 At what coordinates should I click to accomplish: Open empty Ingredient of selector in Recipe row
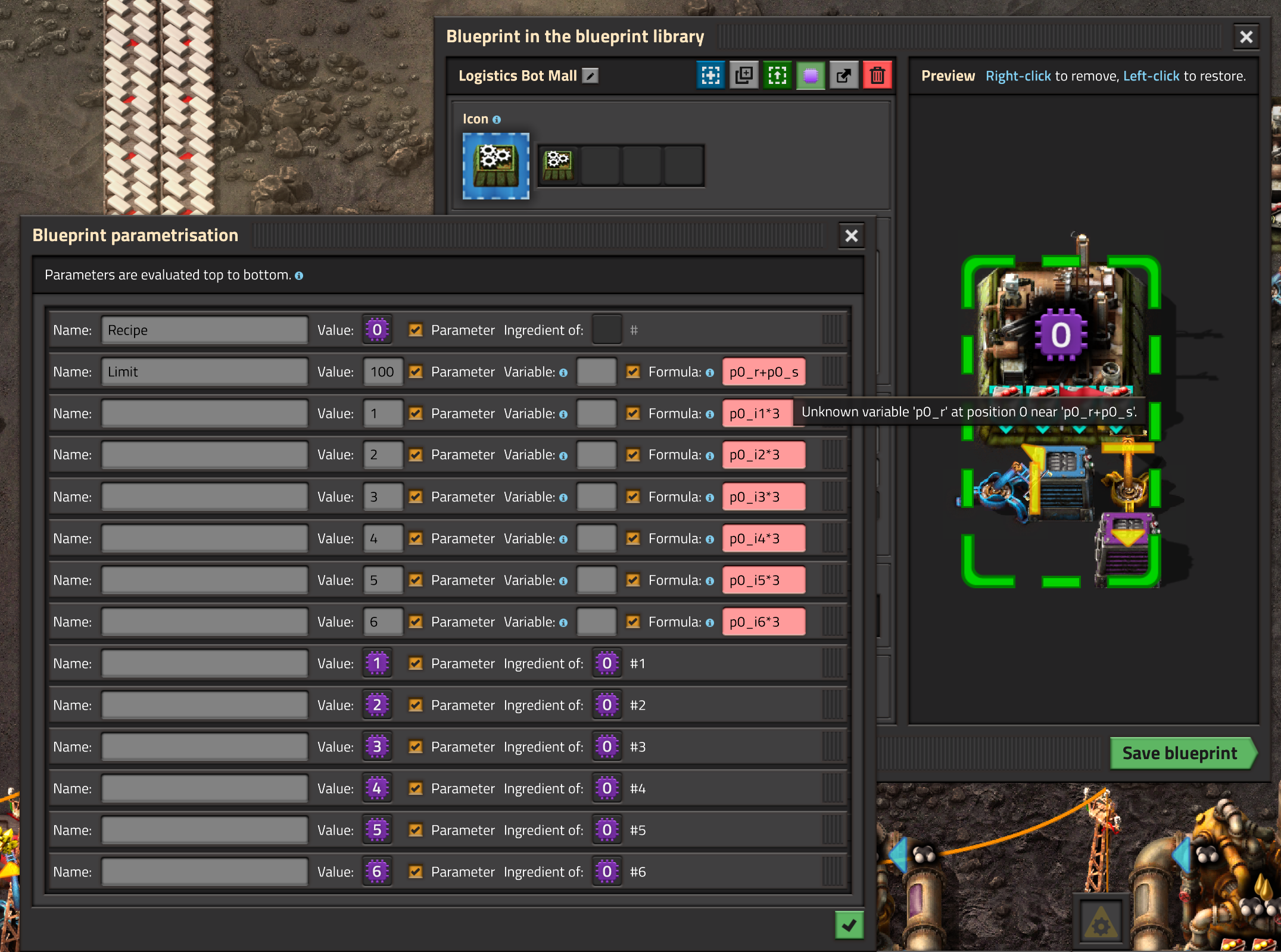[607, 330]
